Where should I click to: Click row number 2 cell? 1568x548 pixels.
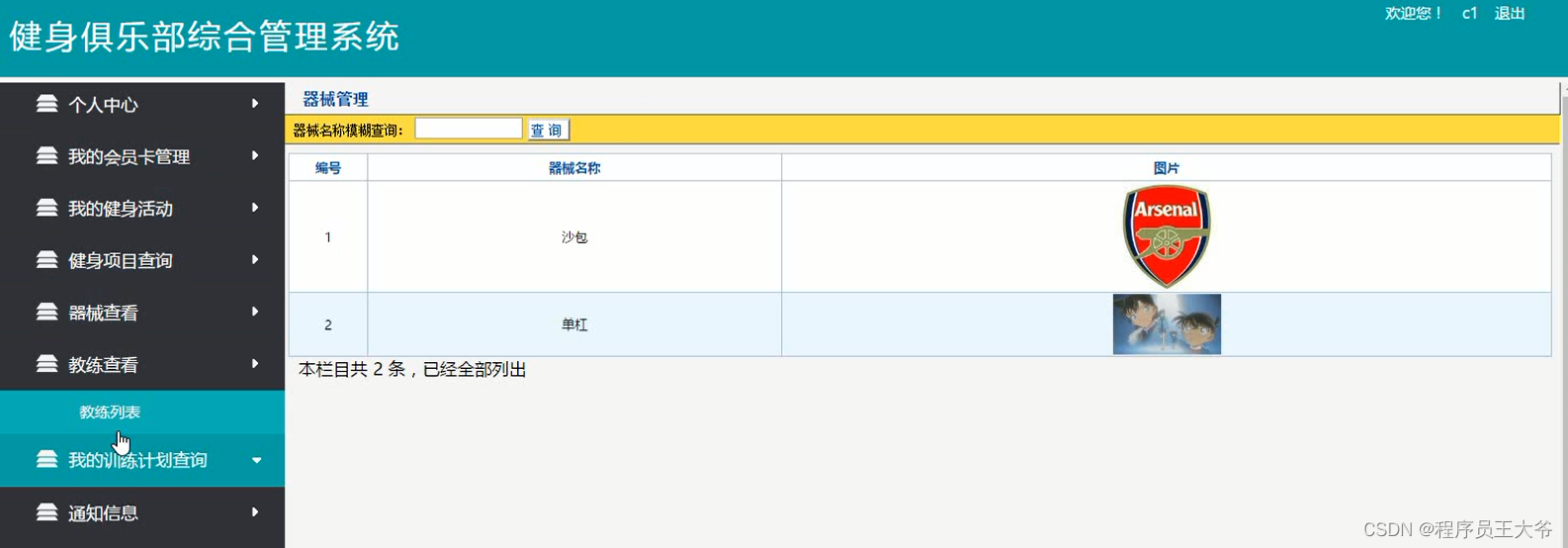tap(328, 324)
